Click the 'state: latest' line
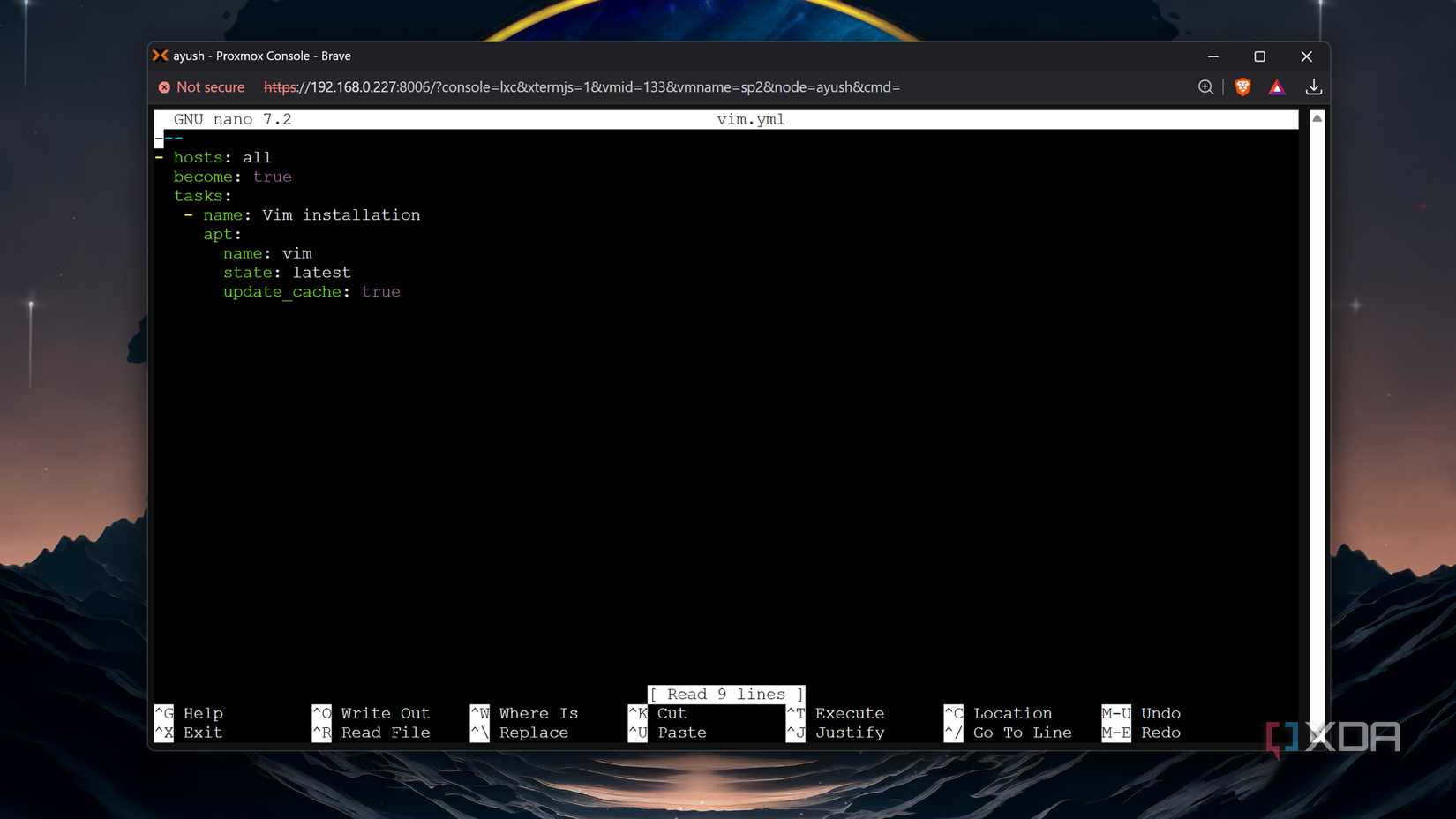Viewport: 1456px width, 819px height. 287,273
